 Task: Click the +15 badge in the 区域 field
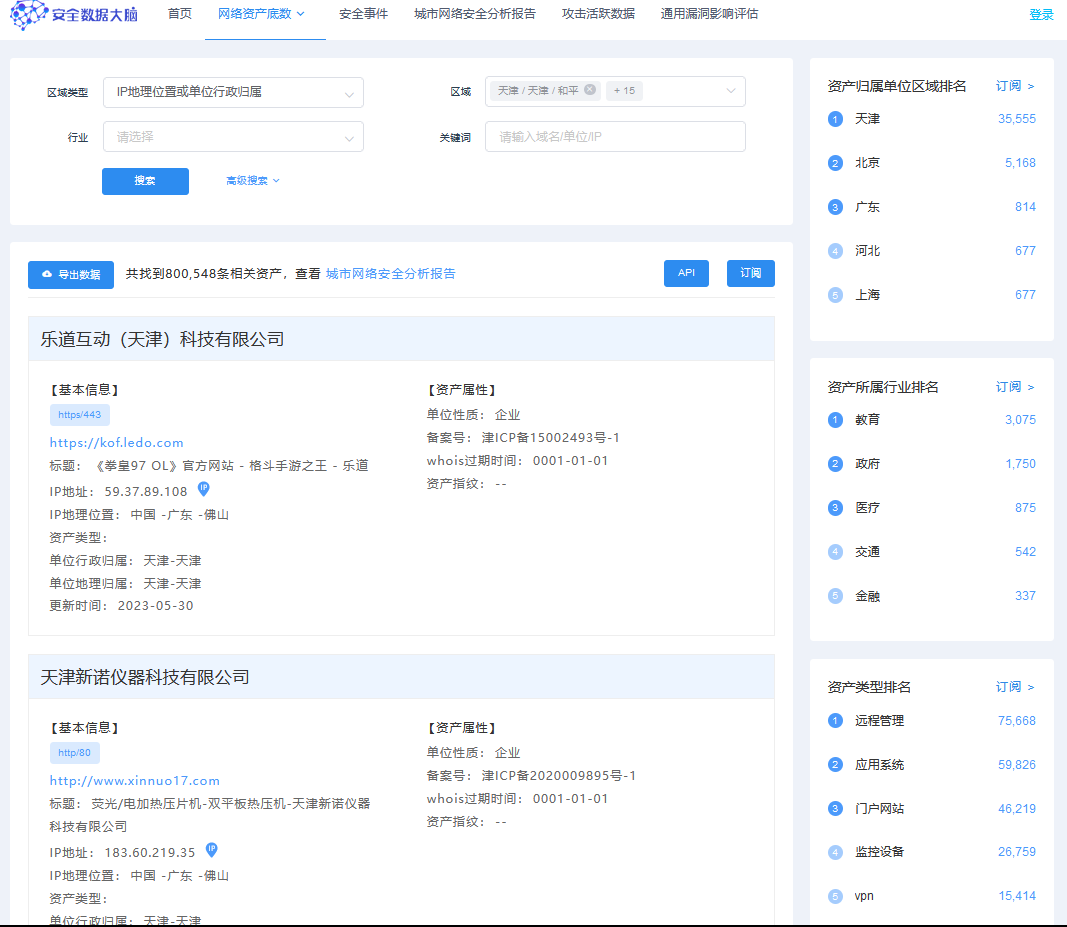pos(624,90)
